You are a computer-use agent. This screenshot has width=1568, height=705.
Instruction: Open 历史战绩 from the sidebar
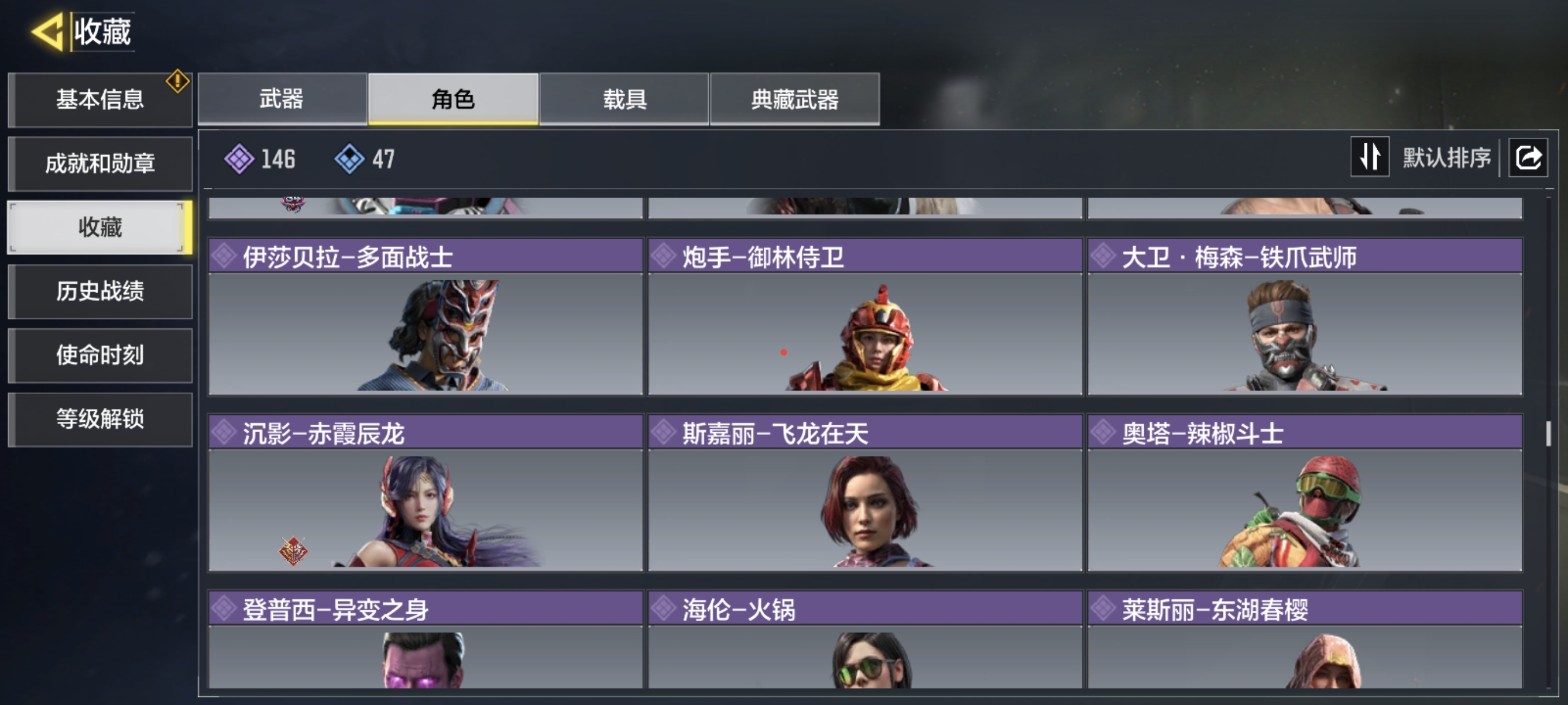(x=100, y=291)
